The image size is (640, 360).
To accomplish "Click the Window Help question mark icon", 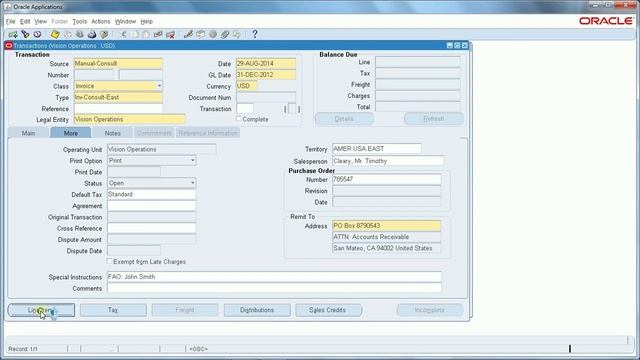I will 255,34.
